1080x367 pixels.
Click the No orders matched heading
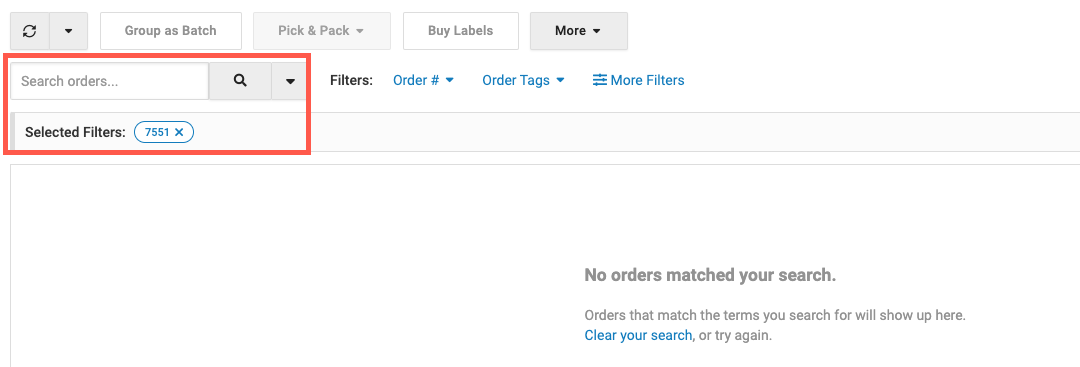710,275
